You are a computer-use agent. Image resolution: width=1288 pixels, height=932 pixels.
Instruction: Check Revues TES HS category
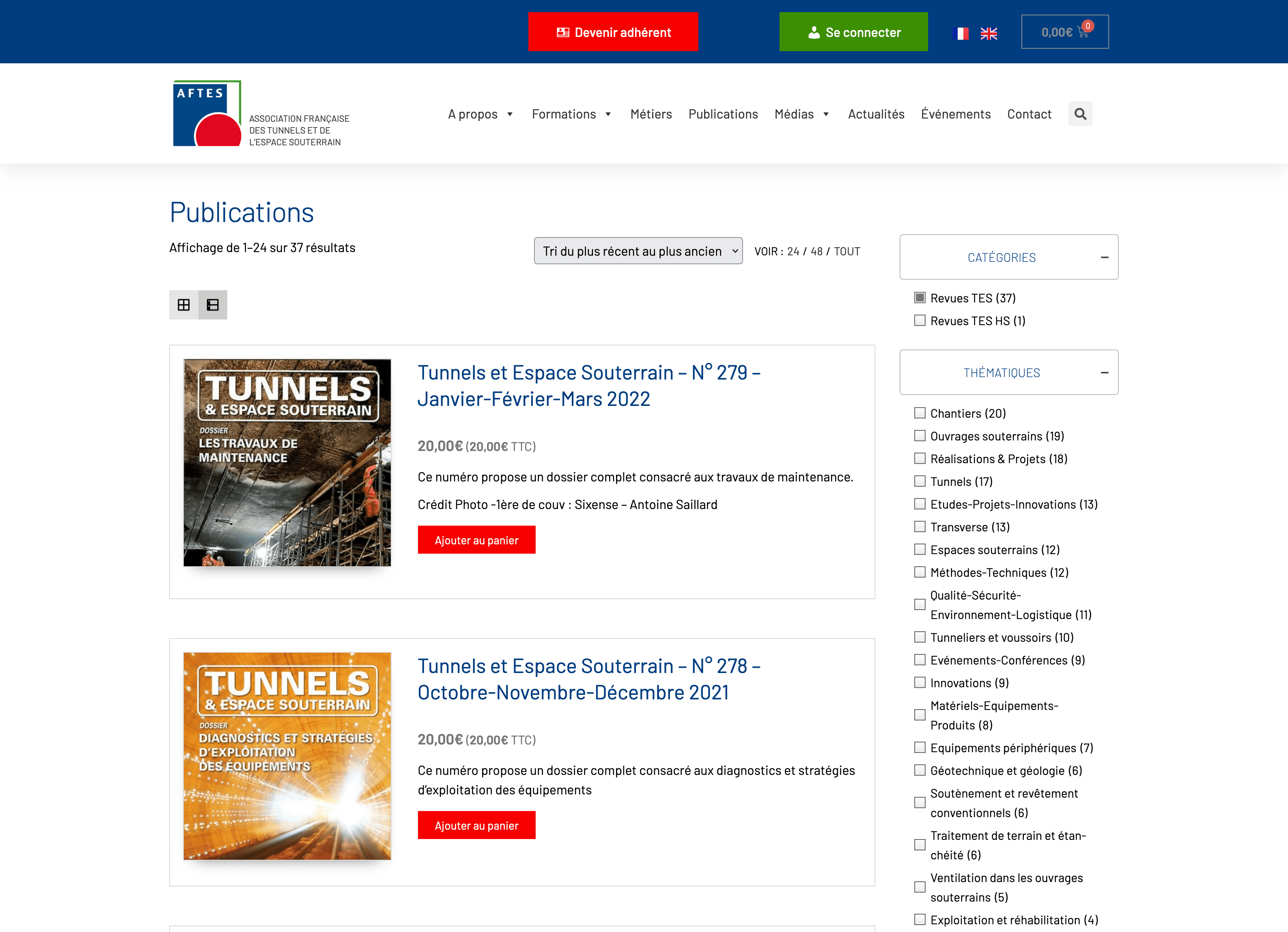[920, 320]
